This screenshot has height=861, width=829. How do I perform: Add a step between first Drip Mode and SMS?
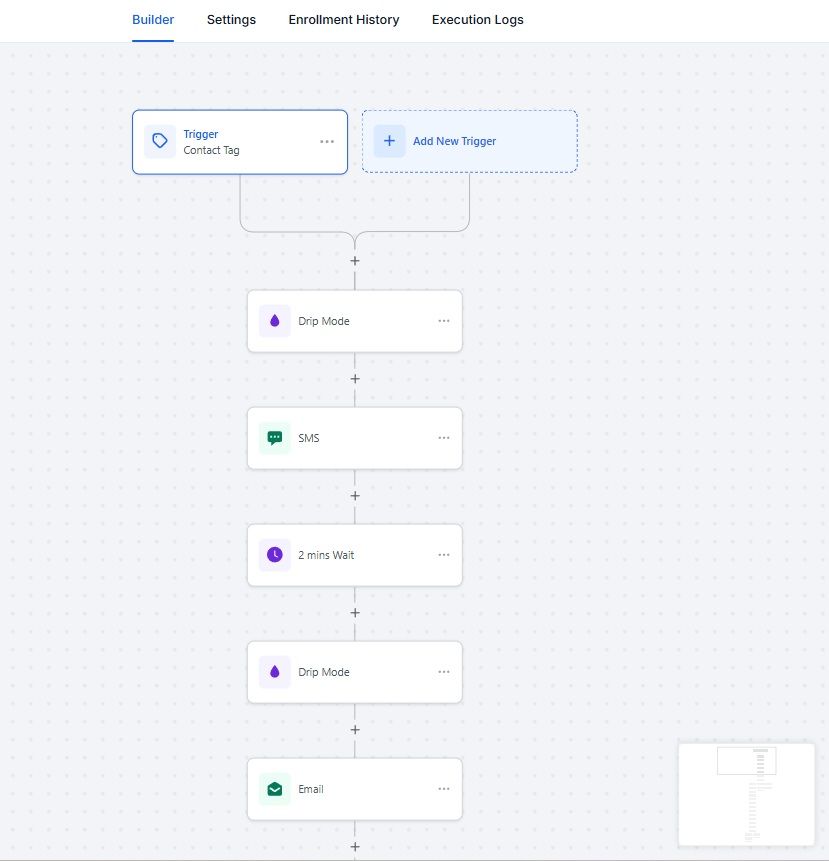pos(355,379)
